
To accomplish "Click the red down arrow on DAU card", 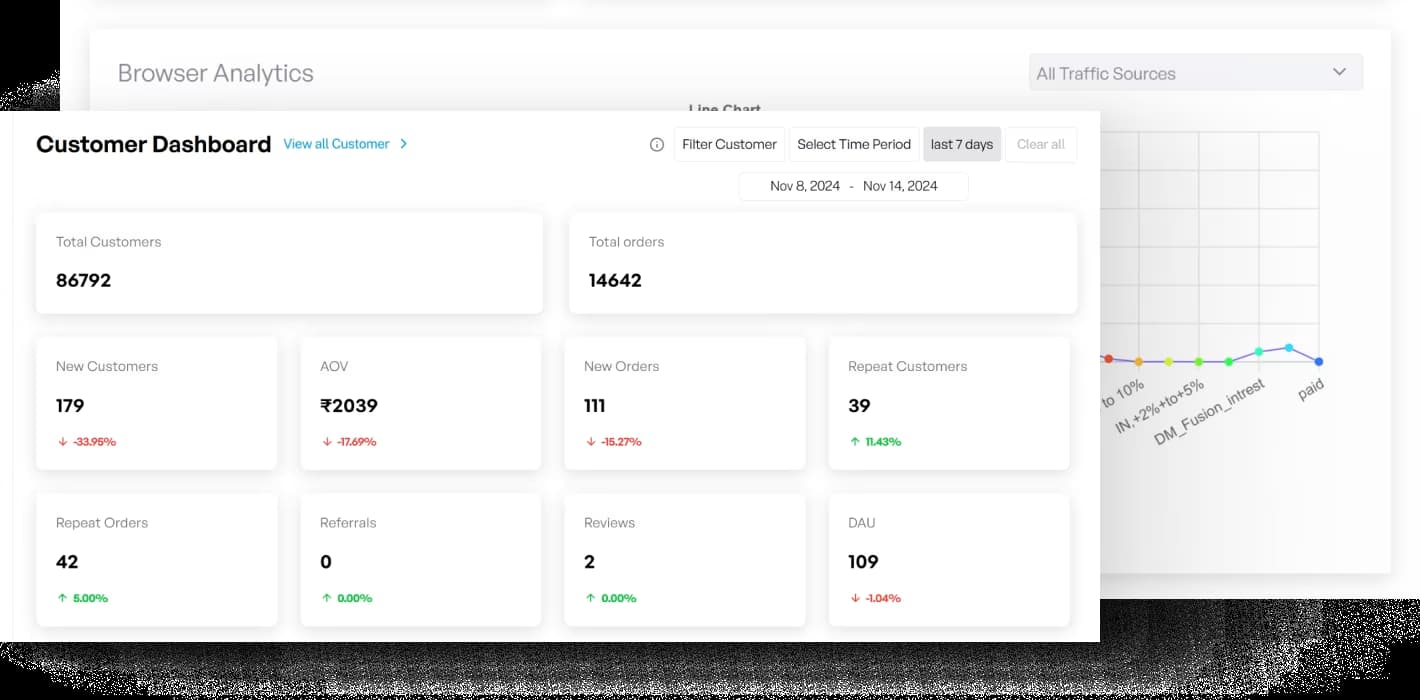I will point(855,597).
